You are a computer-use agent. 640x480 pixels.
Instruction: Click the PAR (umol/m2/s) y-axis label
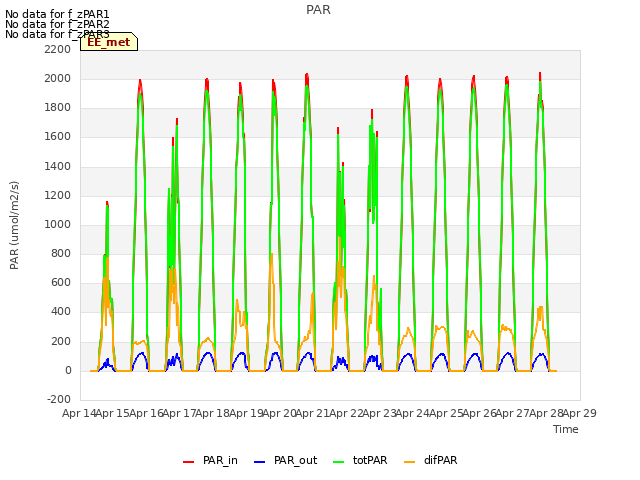tap(14, 225)
